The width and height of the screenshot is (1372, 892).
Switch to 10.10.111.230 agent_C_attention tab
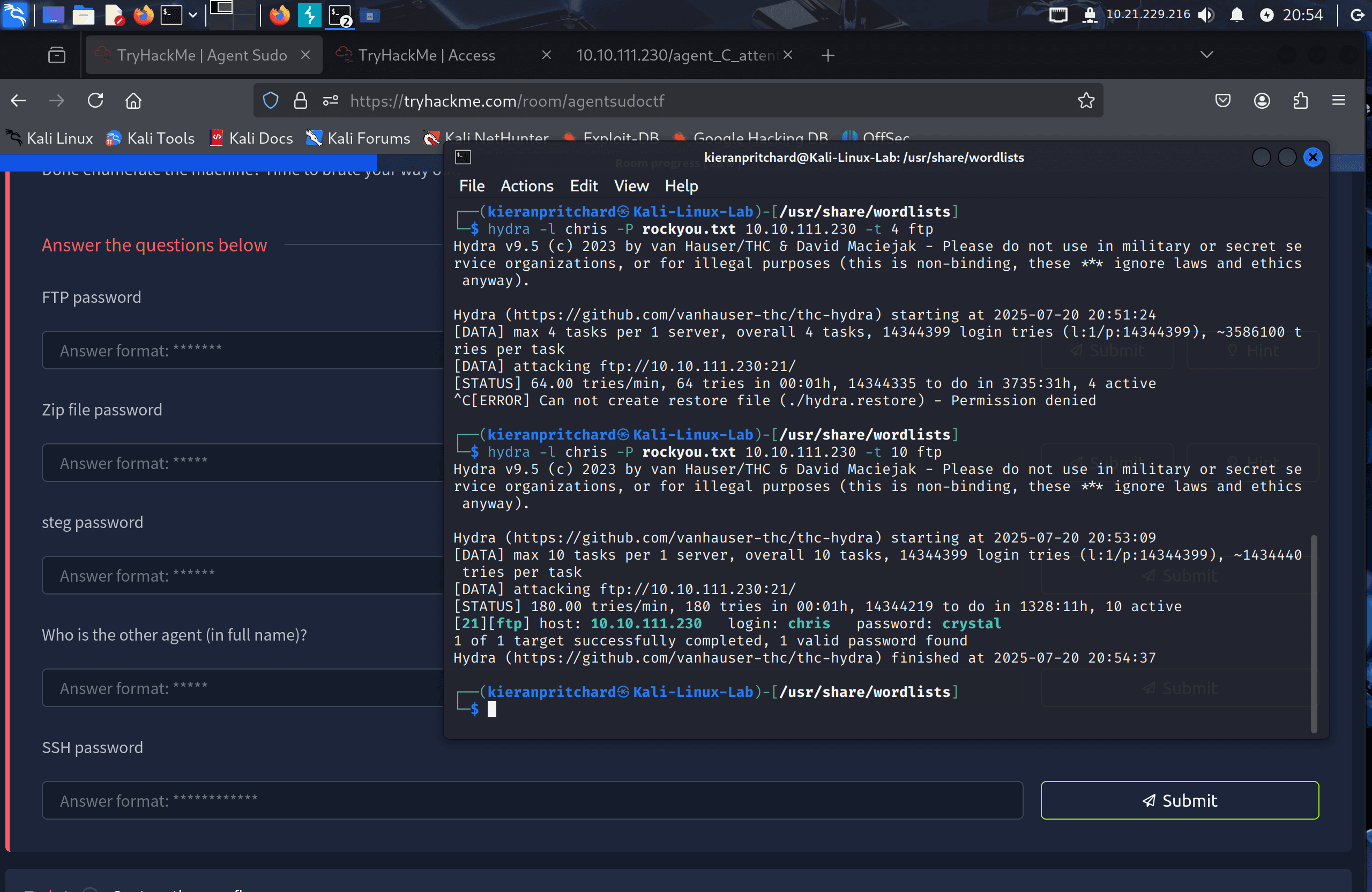pos(676,55)
